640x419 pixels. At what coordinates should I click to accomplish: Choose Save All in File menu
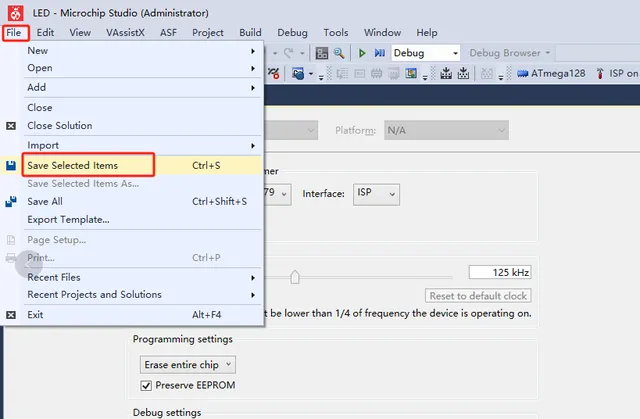point(131,202)
